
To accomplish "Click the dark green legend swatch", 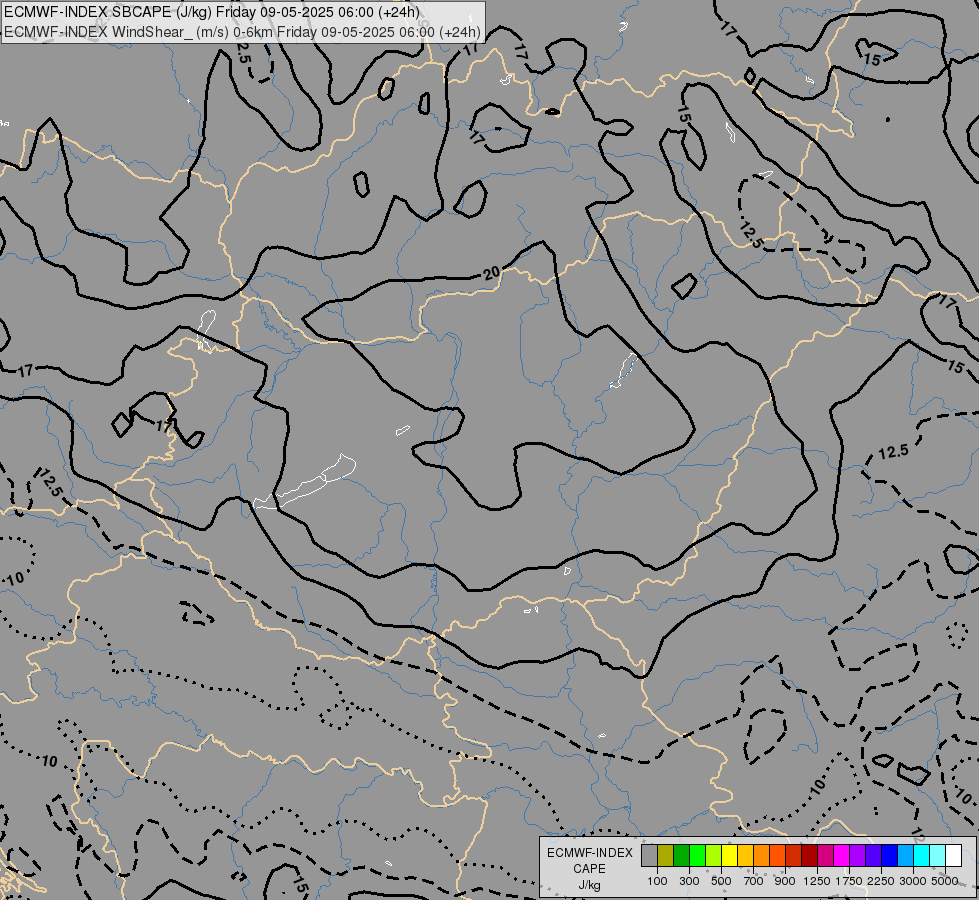I will tap(682, 855).
